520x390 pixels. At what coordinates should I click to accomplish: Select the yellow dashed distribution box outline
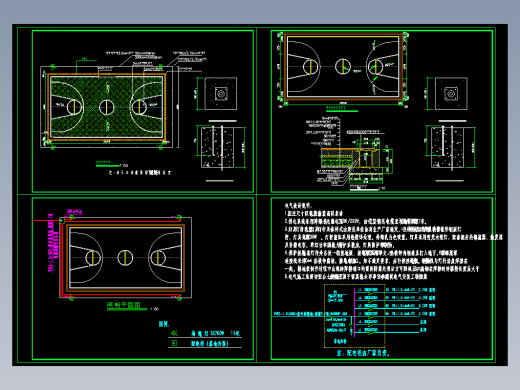[x=354, y=316]
